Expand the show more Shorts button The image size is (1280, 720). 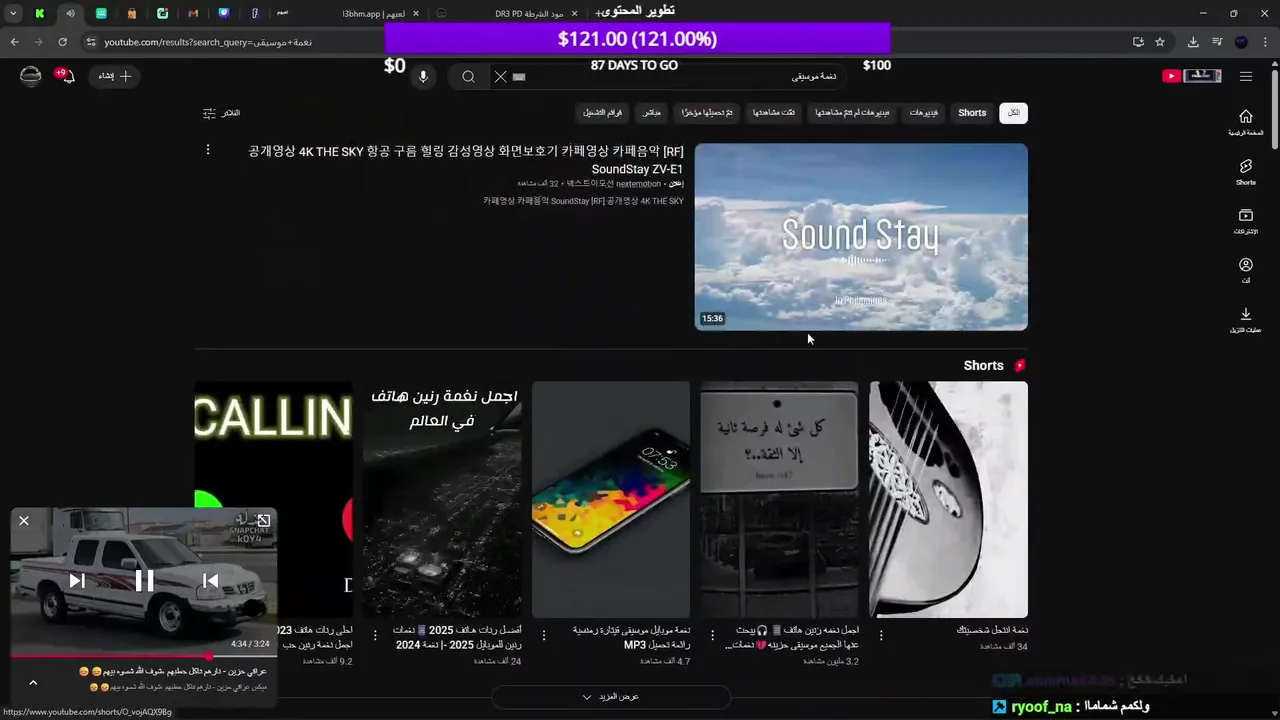tap(611, 697)
